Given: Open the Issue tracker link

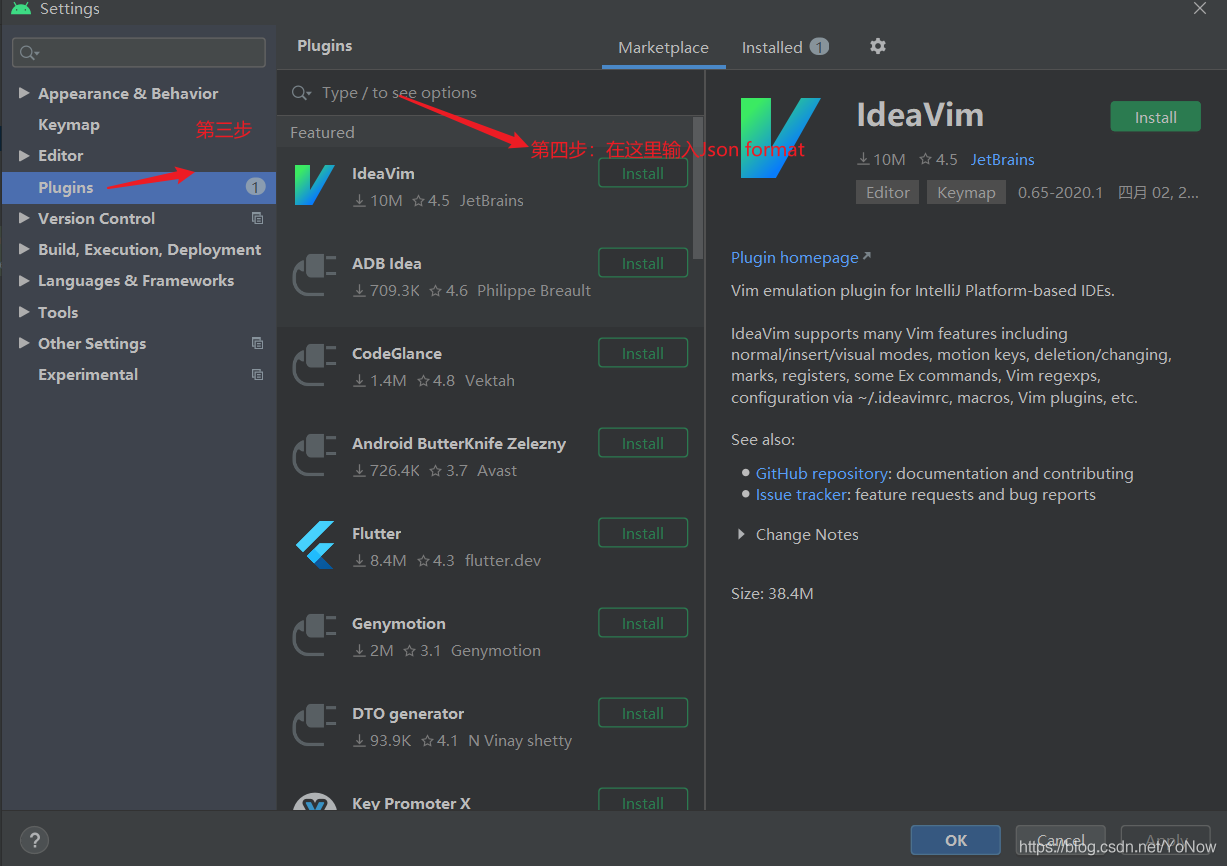Looking at the screenshot, I should tap(801, 494).
